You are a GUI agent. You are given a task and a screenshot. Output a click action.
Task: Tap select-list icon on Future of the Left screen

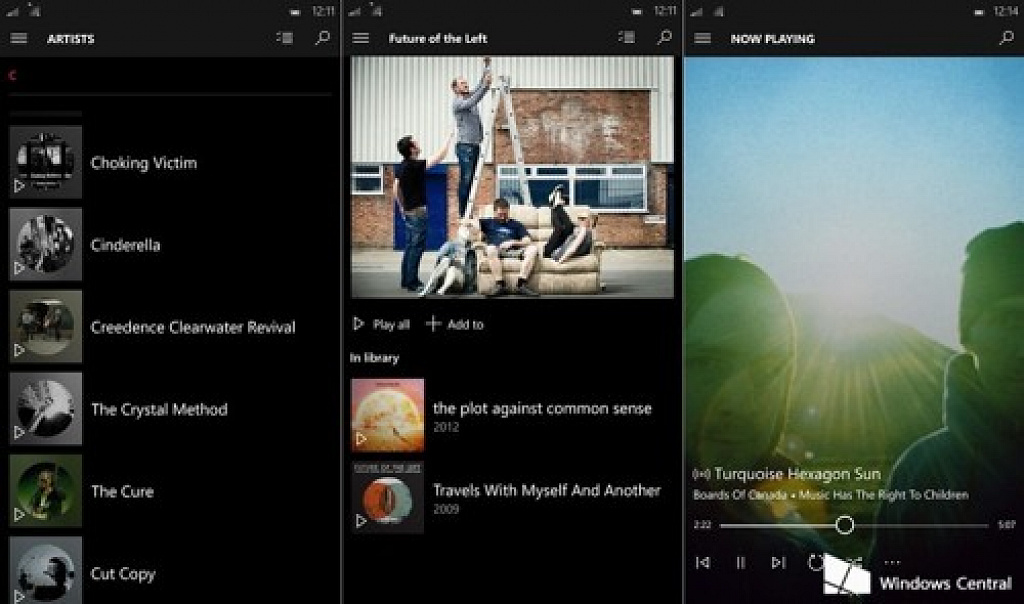[627, 37]
